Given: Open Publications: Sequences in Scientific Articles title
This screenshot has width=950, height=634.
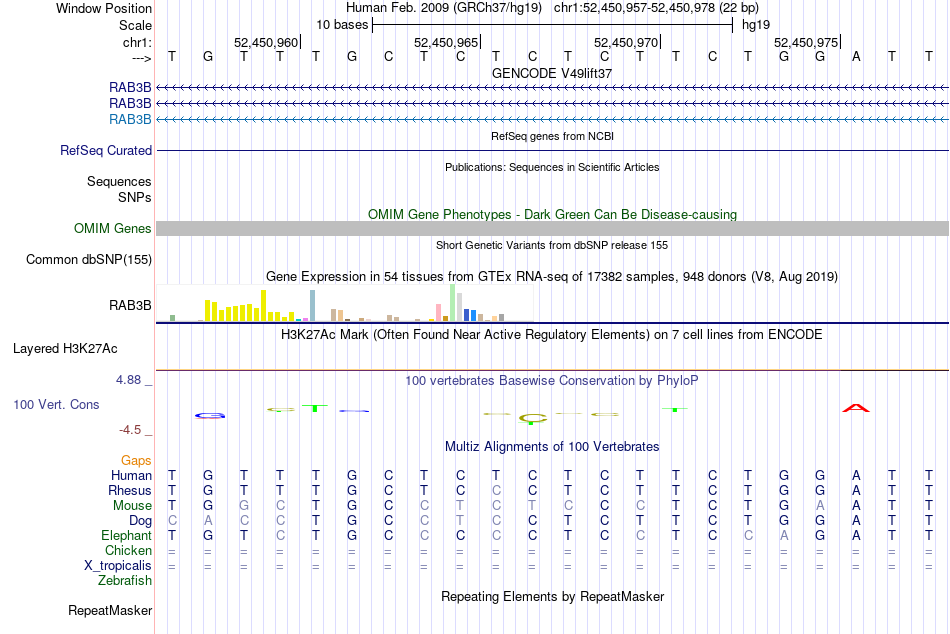Looking at the screenshot, I should tap(552, 167).
